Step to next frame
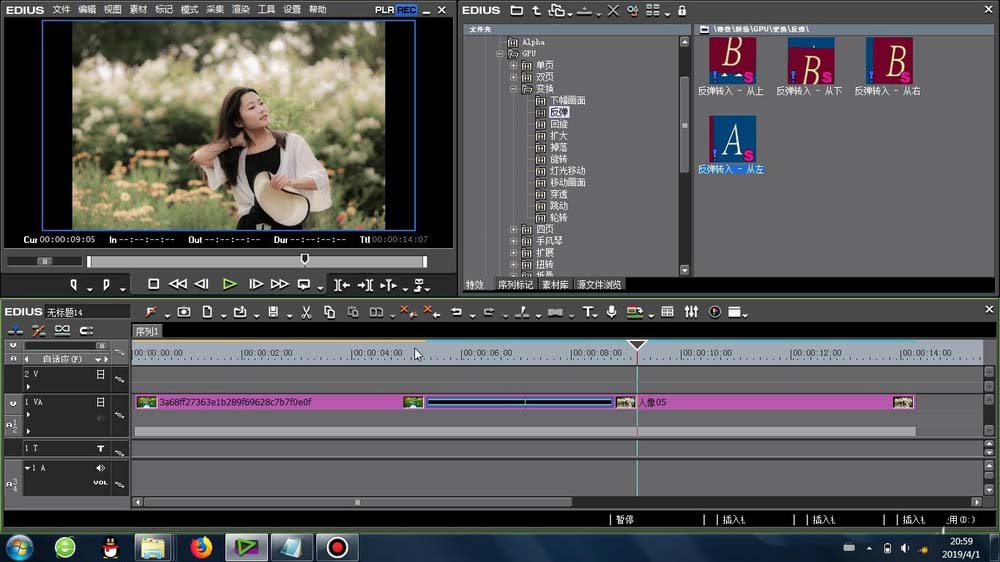 (x=256, y=285)
